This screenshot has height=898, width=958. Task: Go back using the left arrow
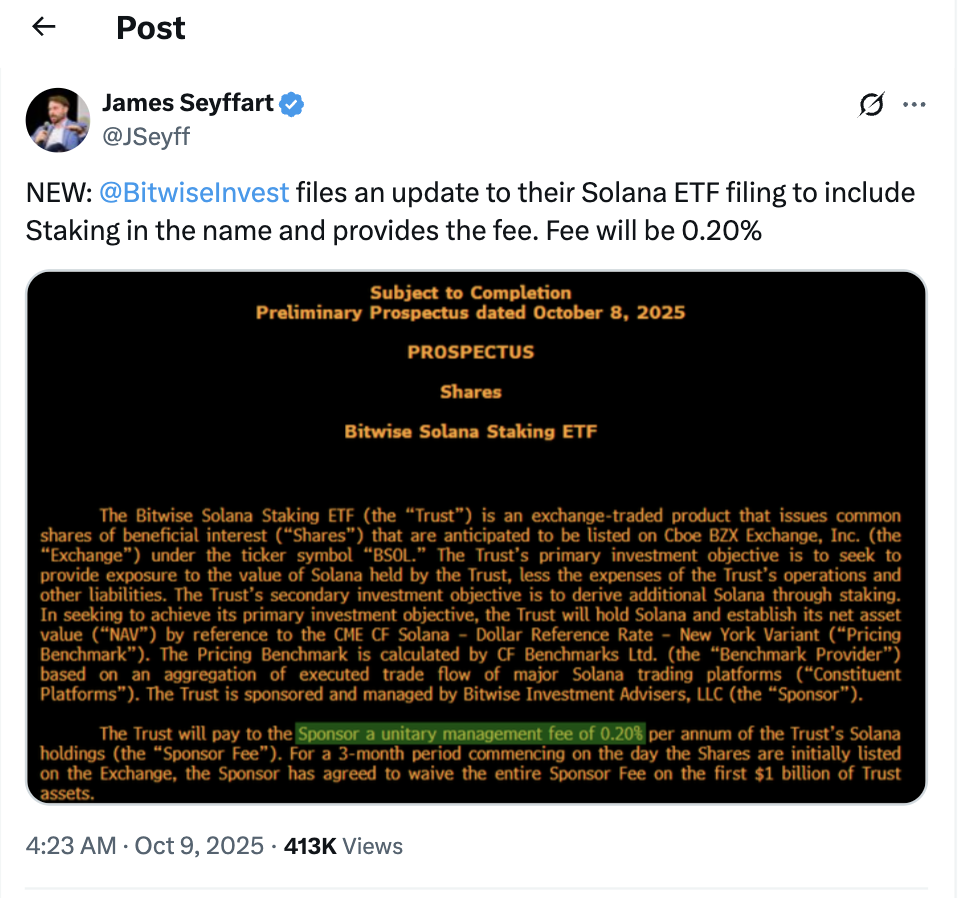point(43,27)
